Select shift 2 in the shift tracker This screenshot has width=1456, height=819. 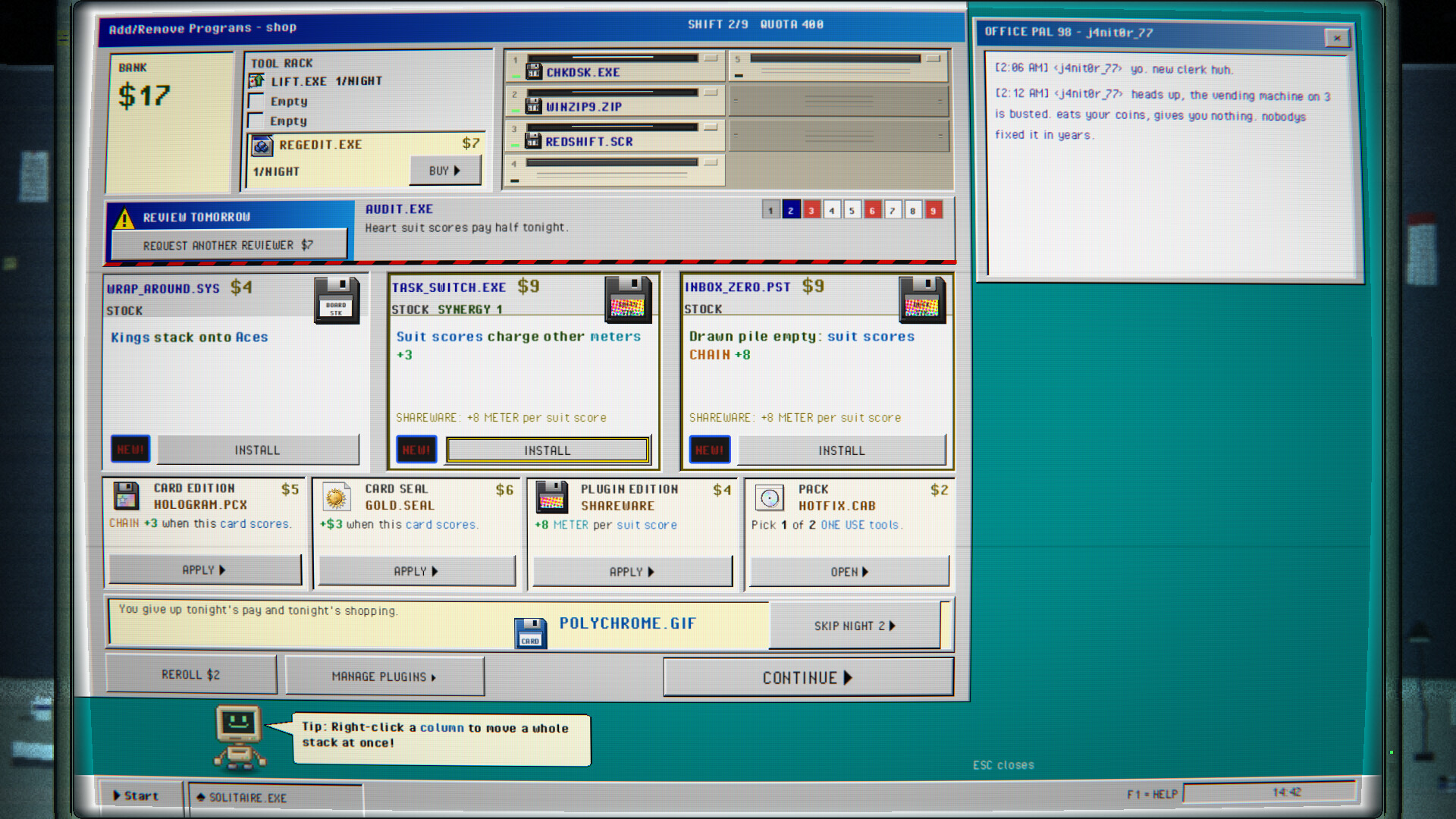pyautogui.click(x=791, y=210)
